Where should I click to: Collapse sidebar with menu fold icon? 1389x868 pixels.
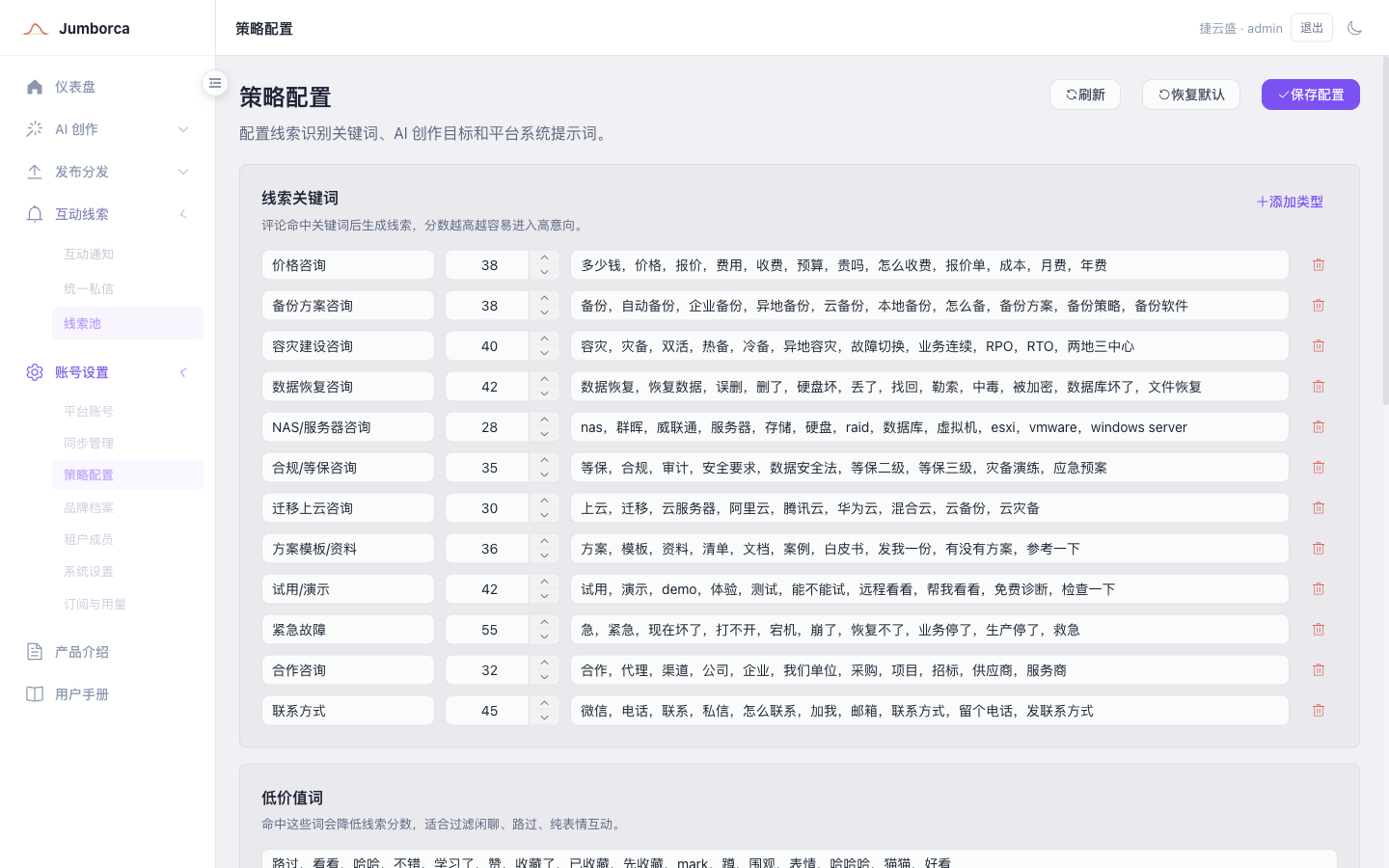tap(215, 83)
